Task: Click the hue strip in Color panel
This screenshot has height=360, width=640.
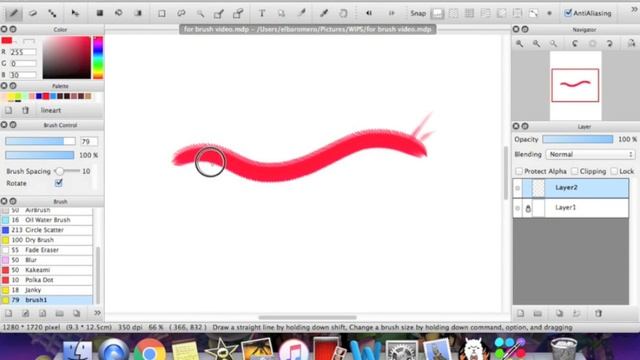Action: (x=98, y=58)
